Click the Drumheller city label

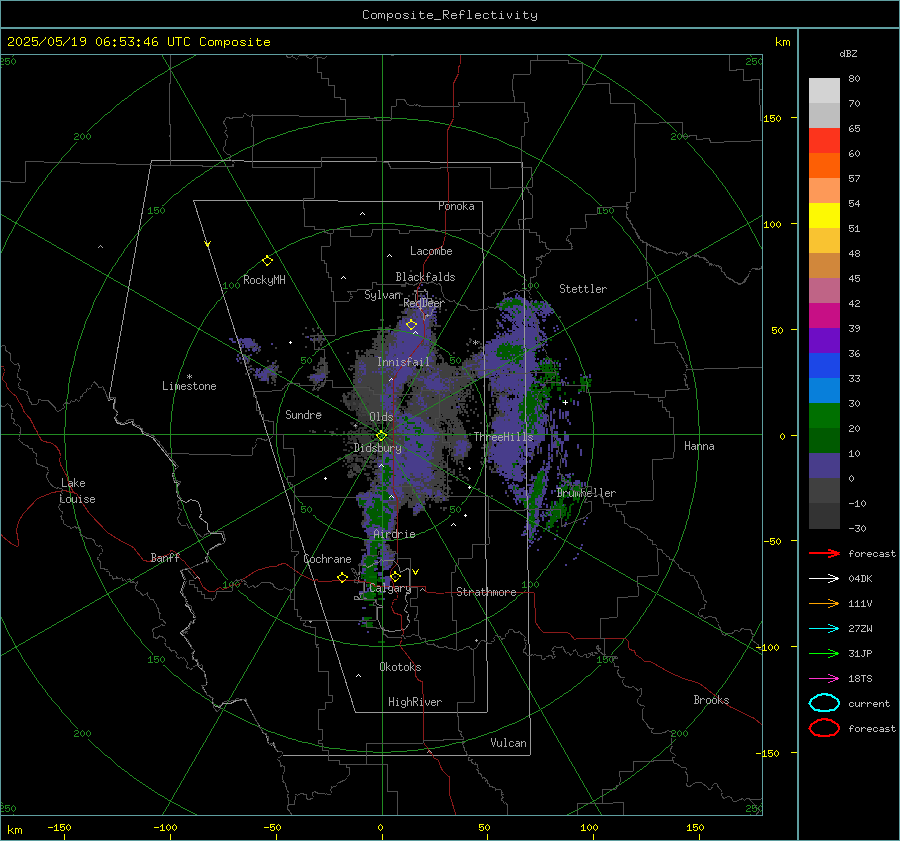(x=586, y=493)
